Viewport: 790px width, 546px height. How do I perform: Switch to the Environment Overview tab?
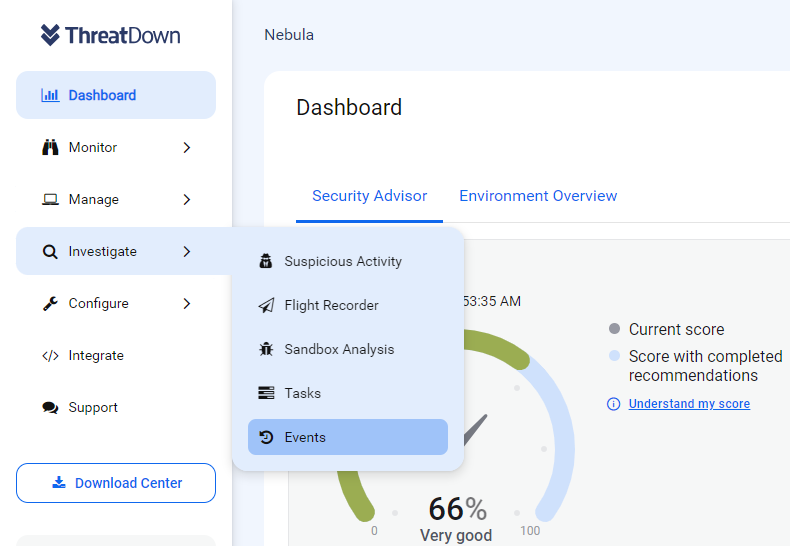coord(538,196)
